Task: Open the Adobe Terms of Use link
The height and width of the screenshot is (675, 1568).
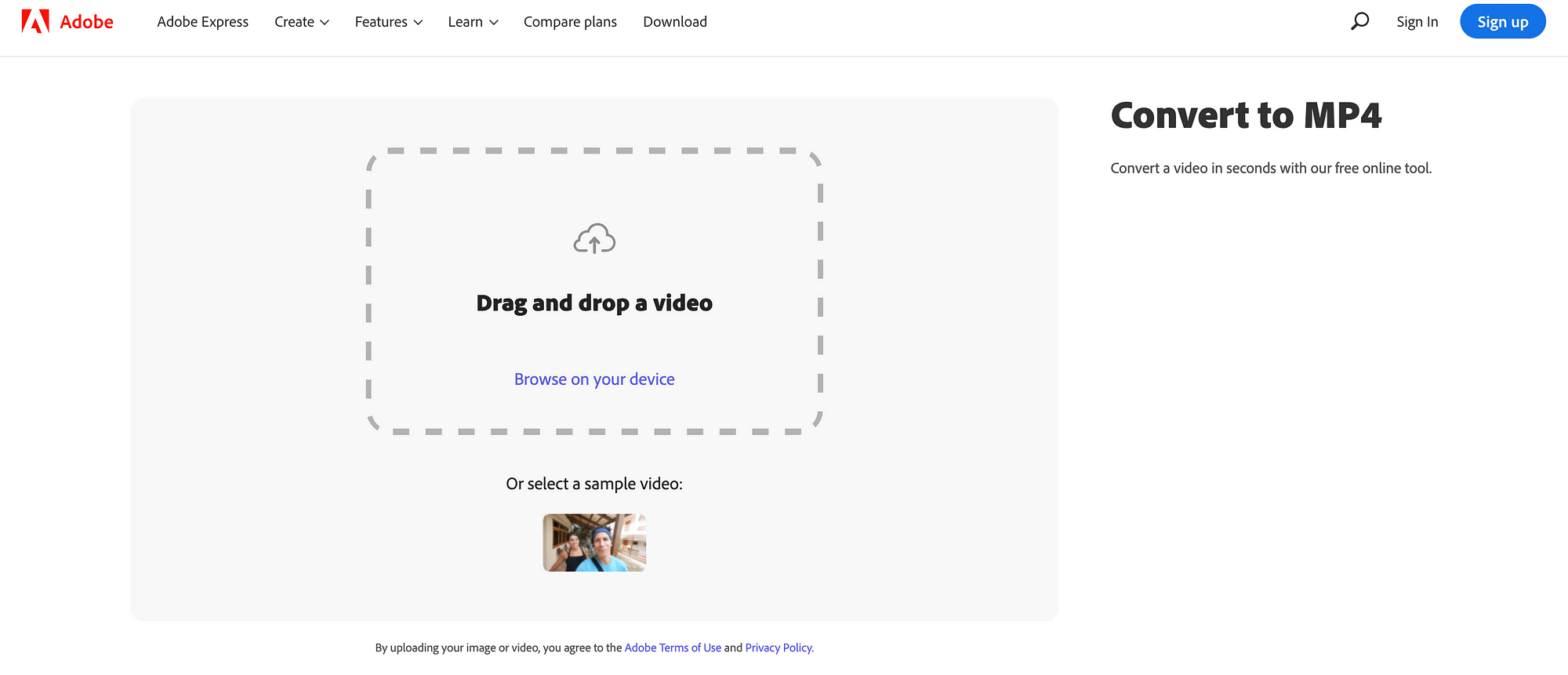Action: [x=673, y=648]
